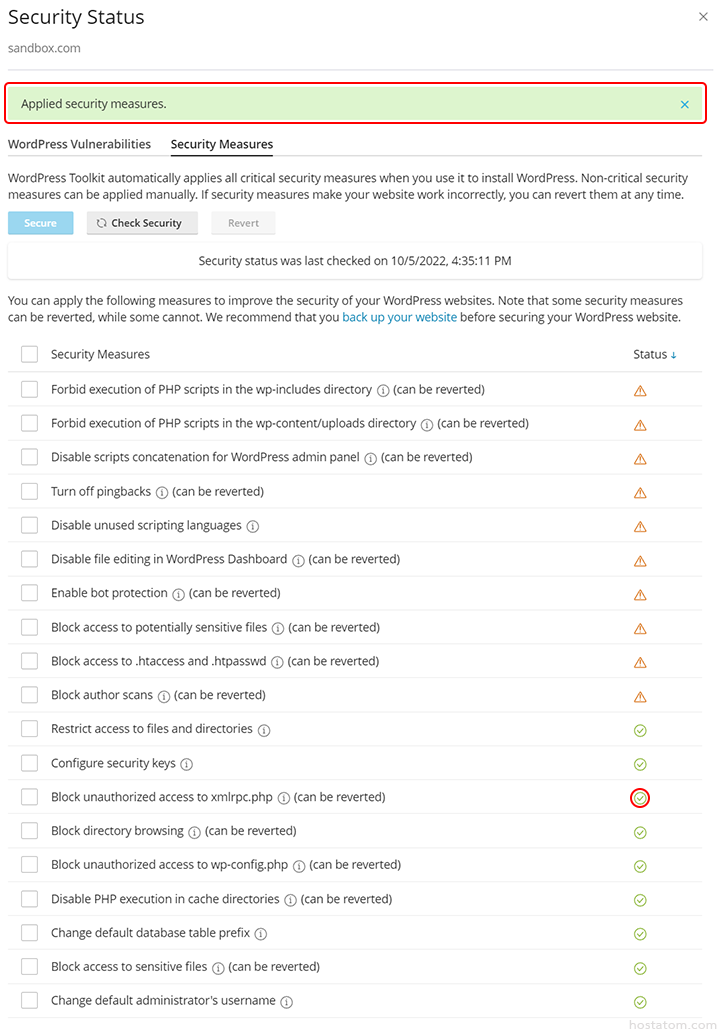Click info icon beside Turn off pingbacks
Image resolution: width=720 pixels, height=1032 pixels.
click(x=162, y=492)
